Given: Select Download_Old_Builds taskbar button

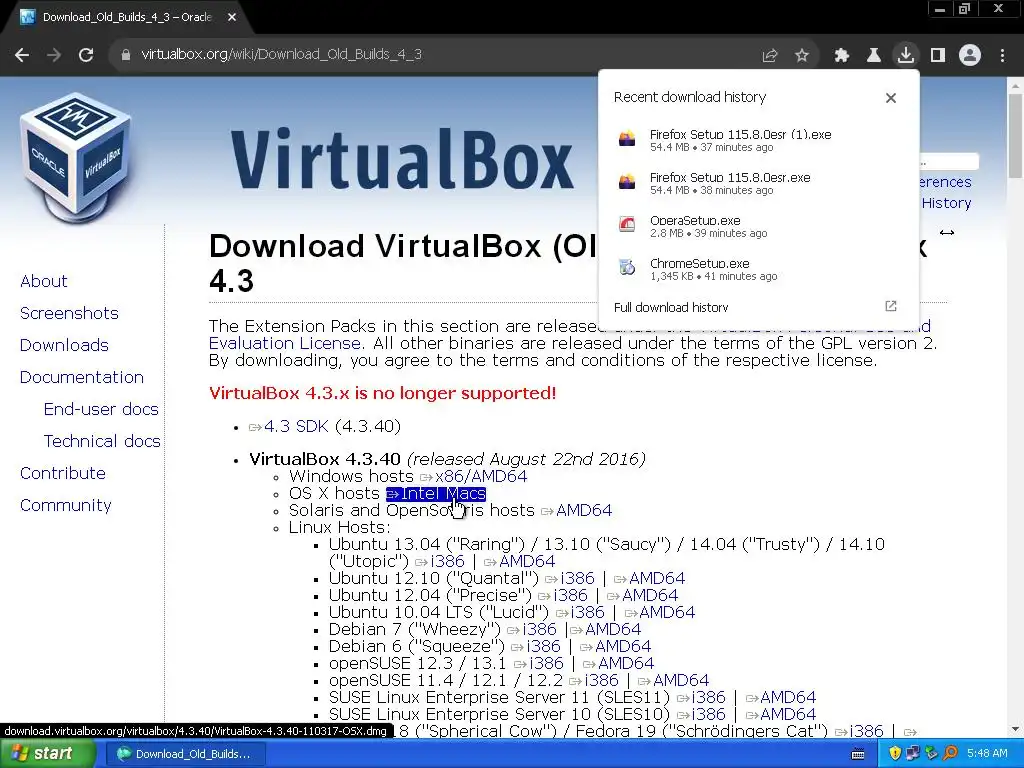Looking at the screenshot, I should pos(187,754).
